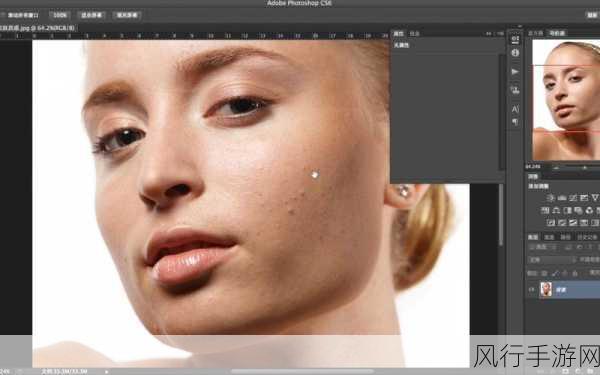Add a Photo Filter adjustment
600x375 pixels.
579,210
